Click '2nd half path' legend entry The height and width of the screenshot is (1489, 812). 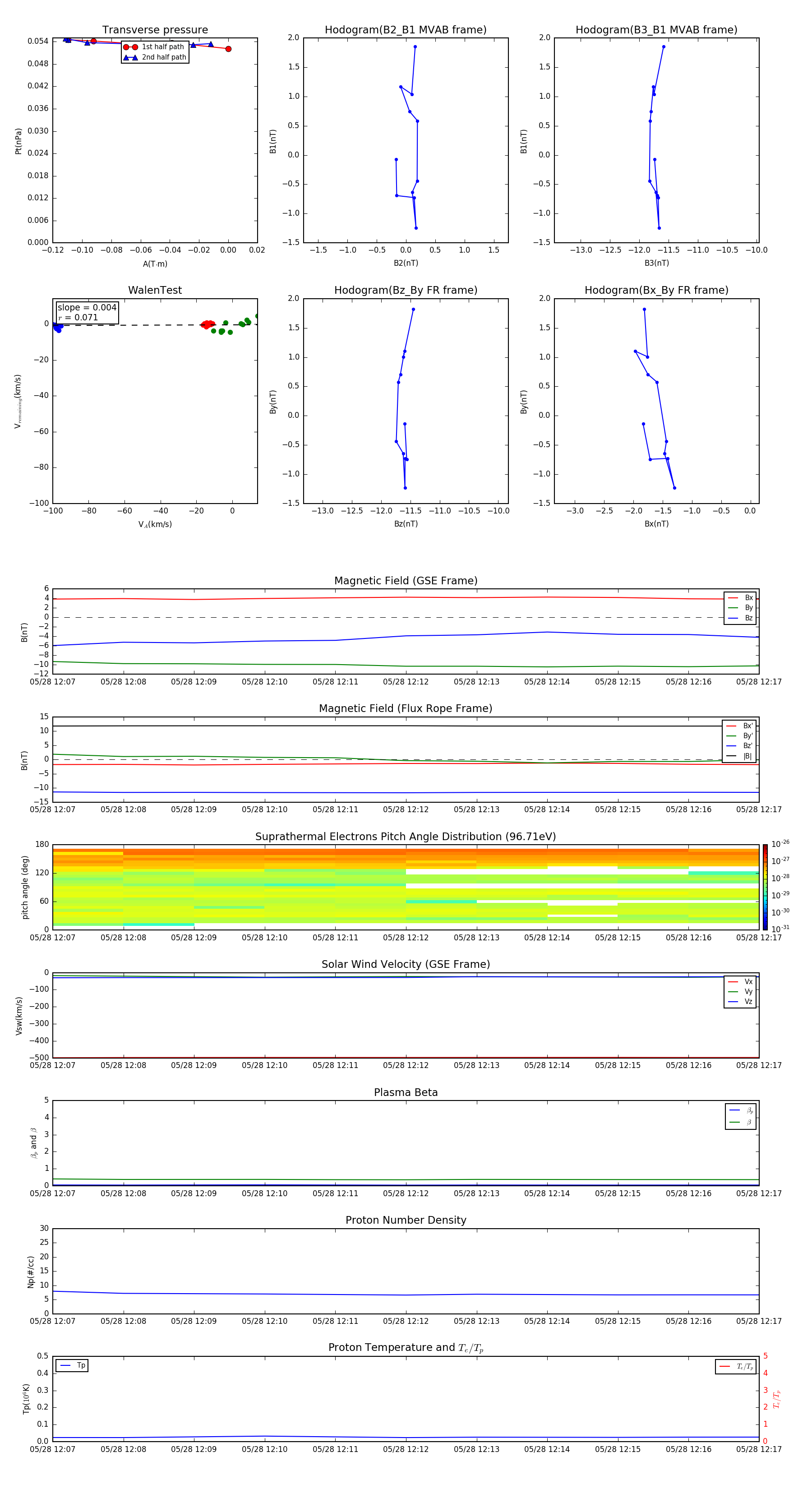click(155, 57)
